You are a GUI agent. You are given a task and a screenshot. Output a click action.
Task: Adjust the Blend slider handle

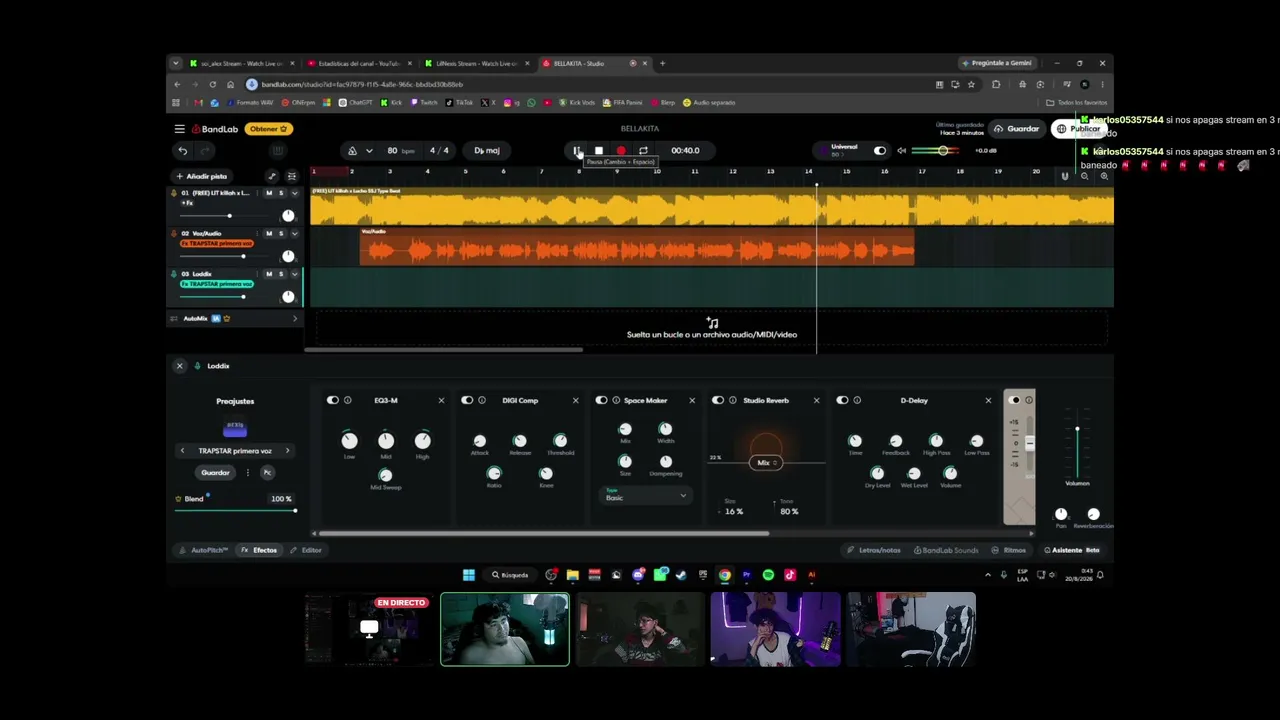pyautogui.click(x=295, y=510)
